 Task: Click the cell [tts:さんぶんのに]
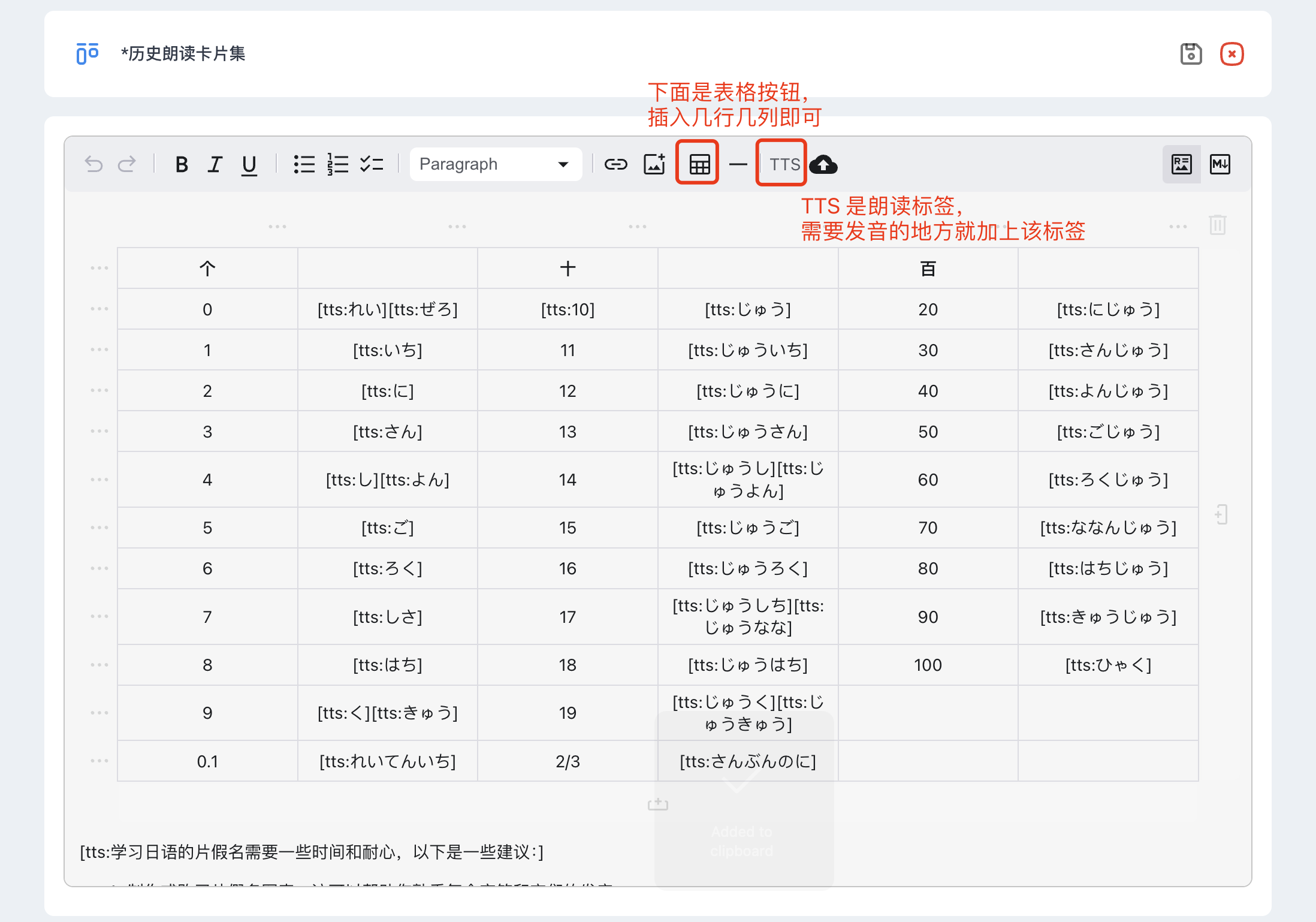tap(748, 761)
